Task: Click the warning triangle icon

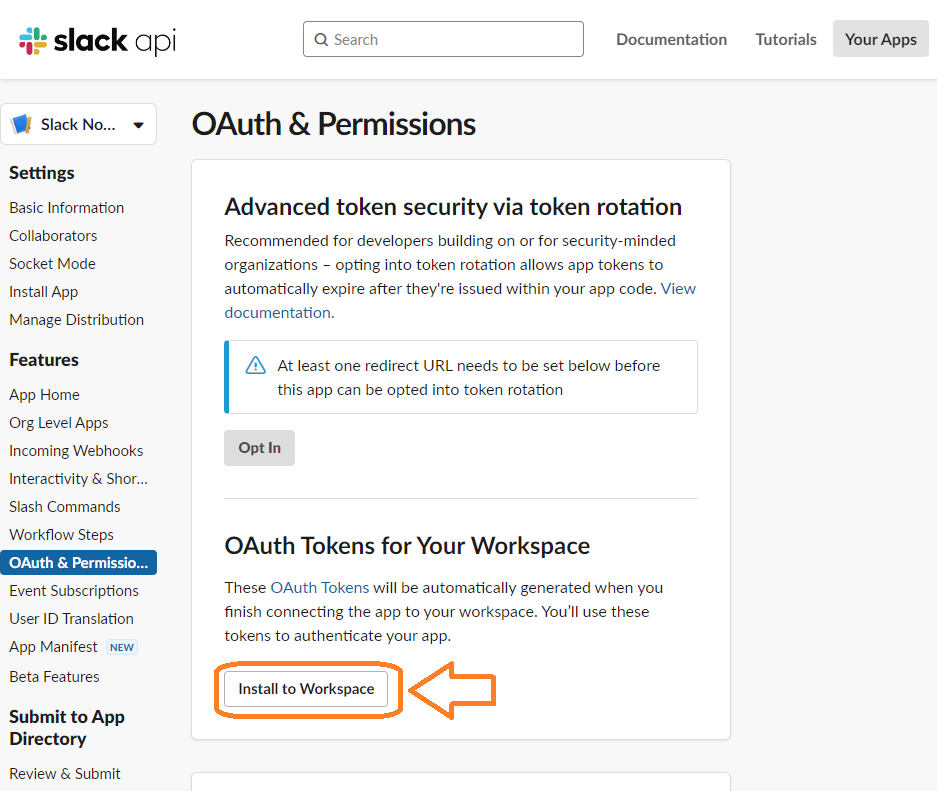Action: click(256, 365)
